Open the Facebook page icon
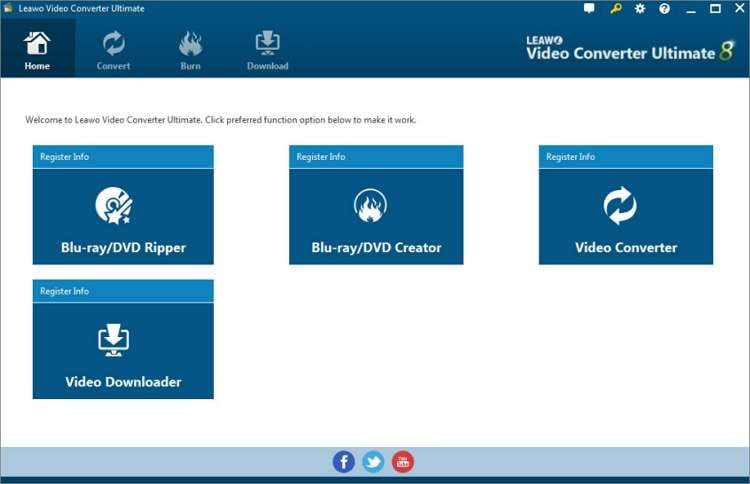 [x=343, y=462]
